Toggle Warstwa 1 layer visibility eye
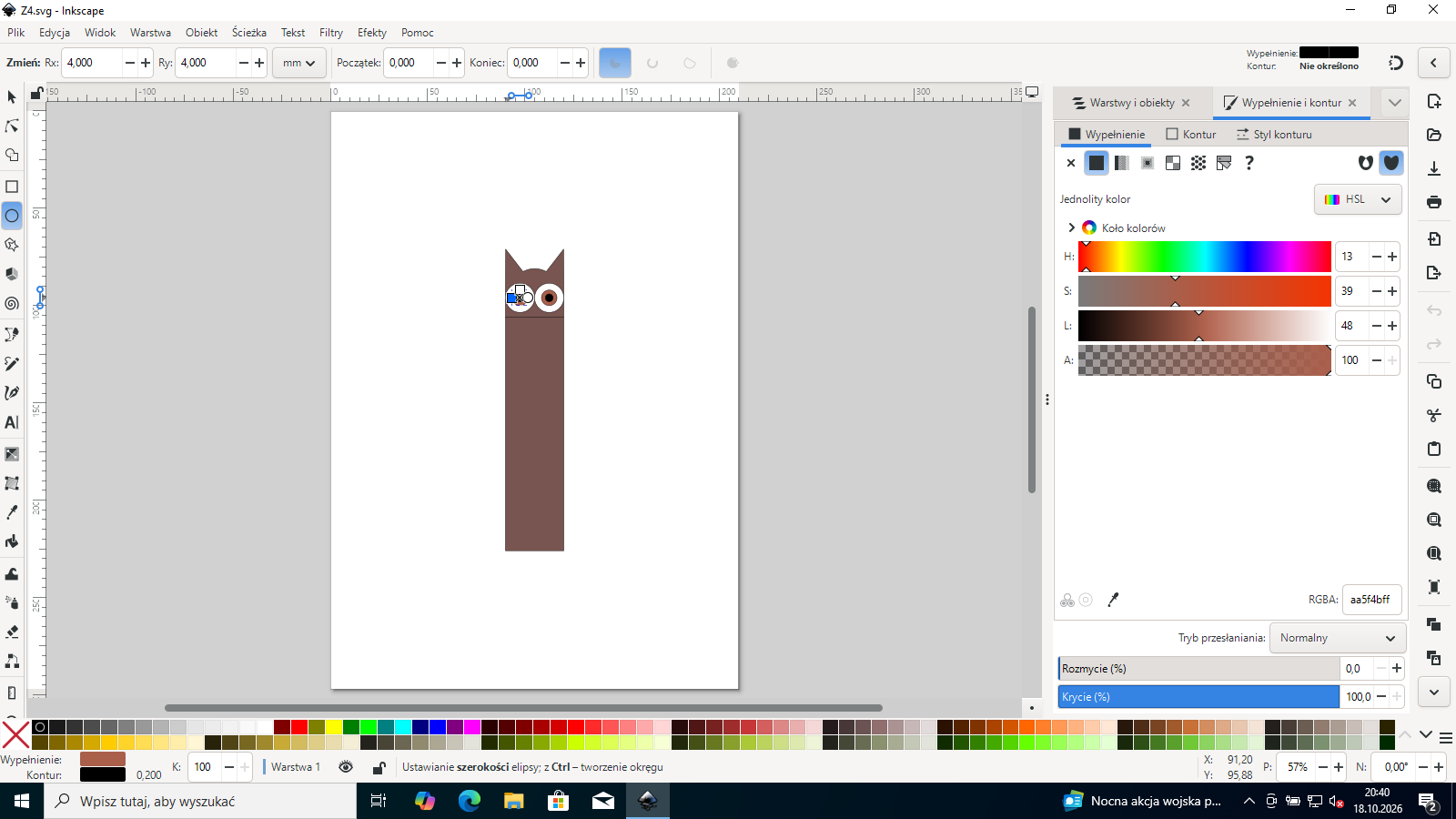This screenshot has height=819, width=1456. (346, 767)
